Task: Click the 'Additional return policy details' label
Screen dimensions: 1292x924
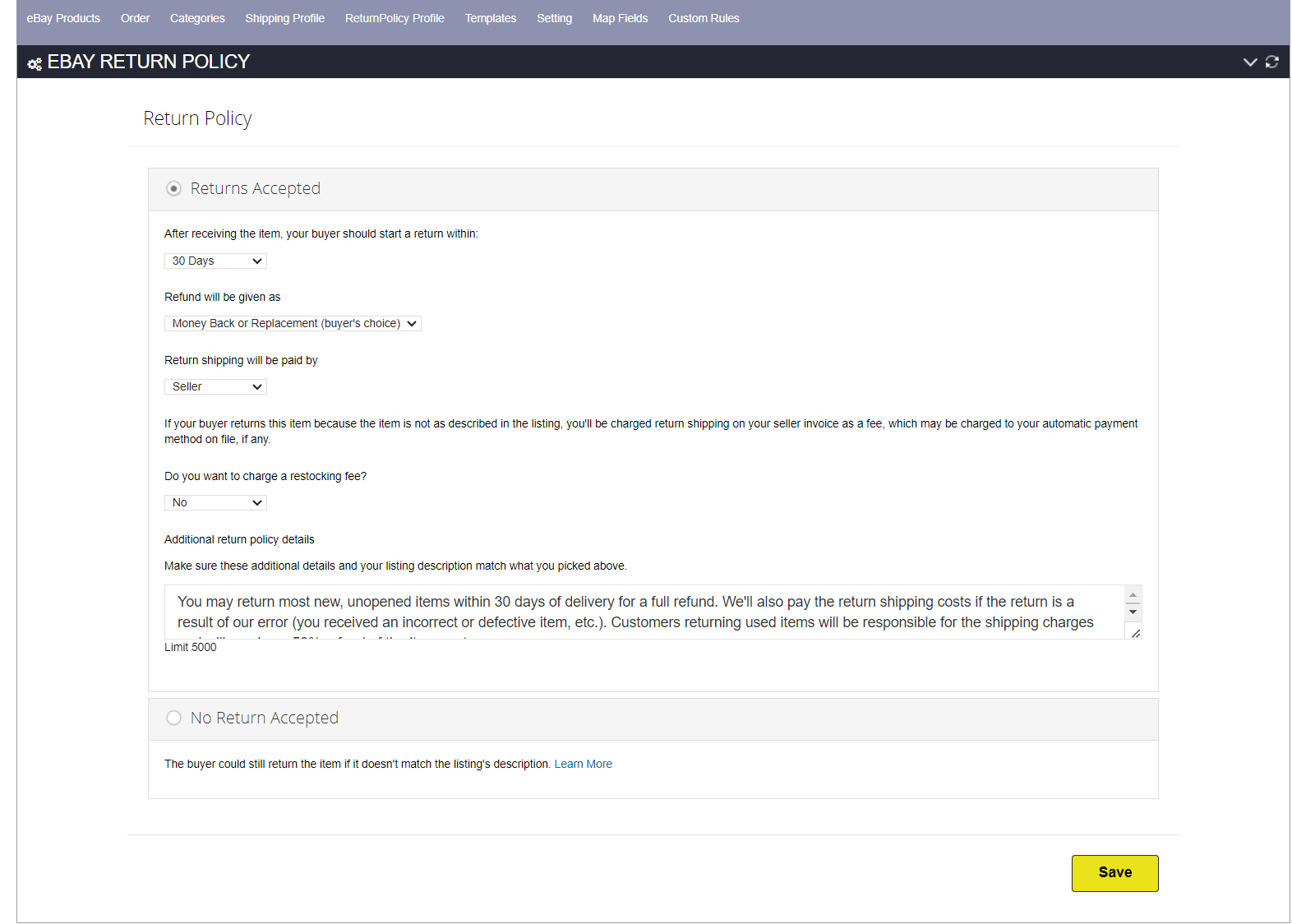Action: (x=239, y=539)
